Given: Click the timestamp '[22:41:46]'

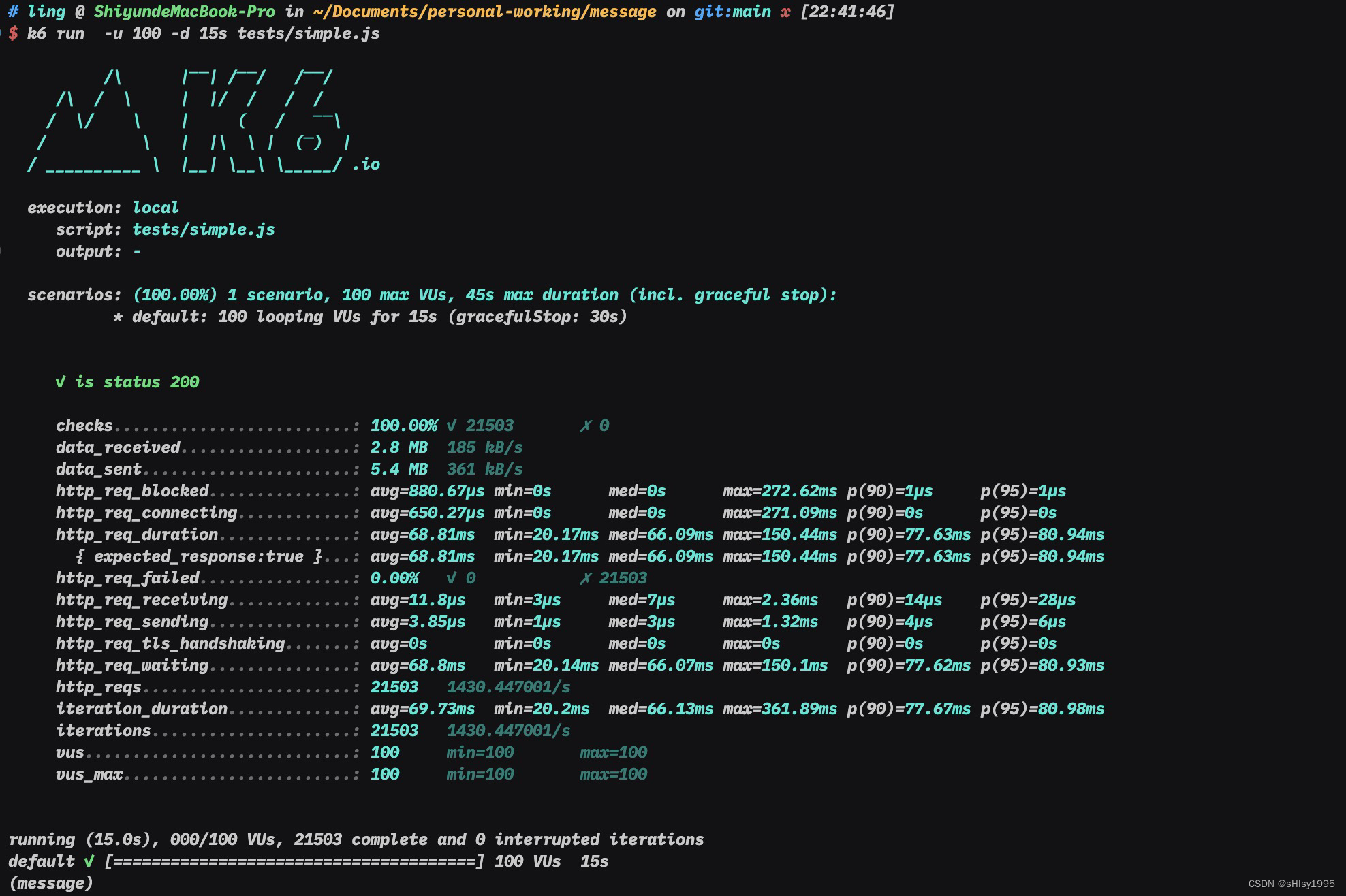Looking at the screenshot, I should 847,12.
